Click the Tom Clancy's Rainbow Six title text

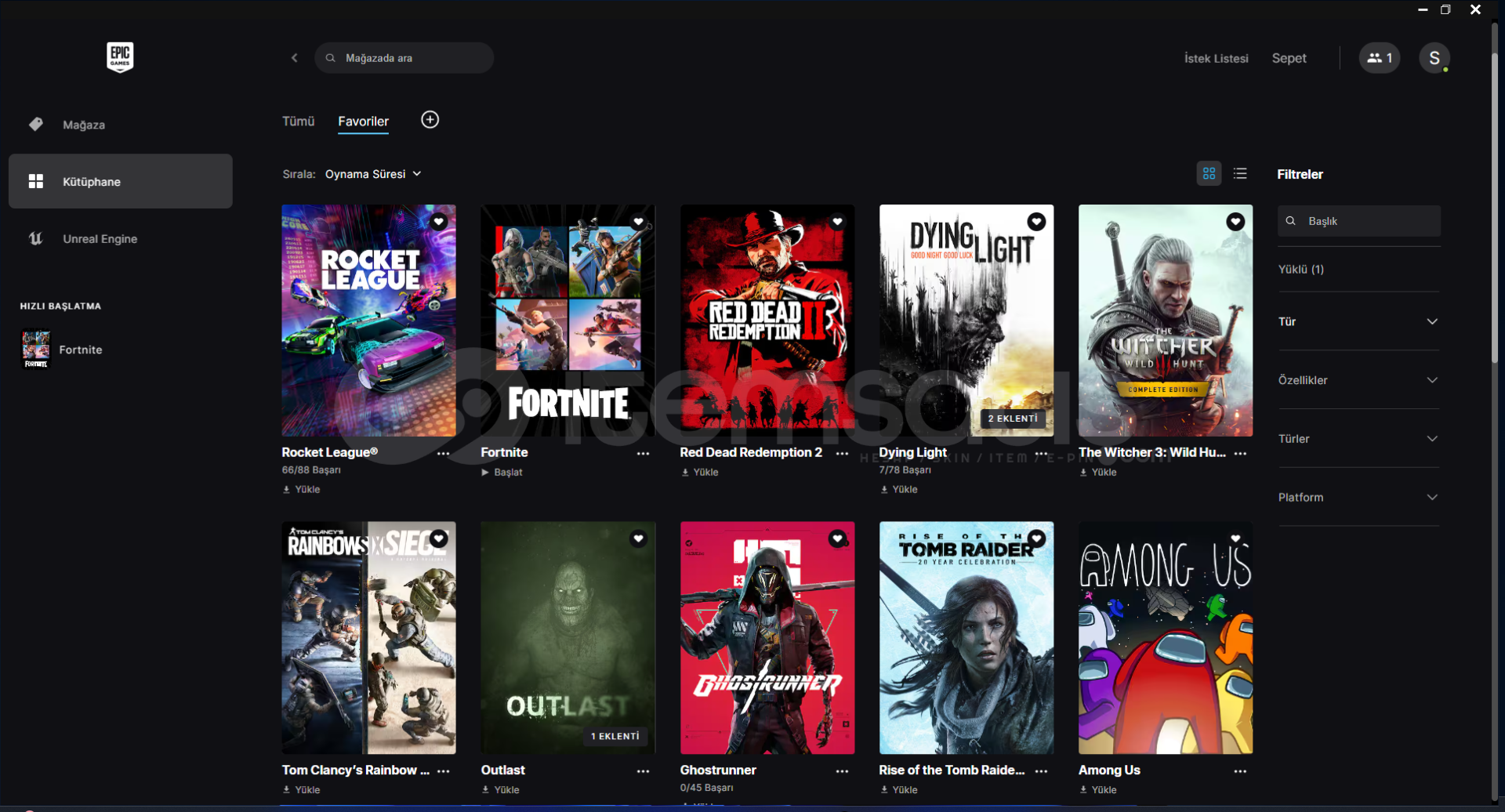point(356,770)
